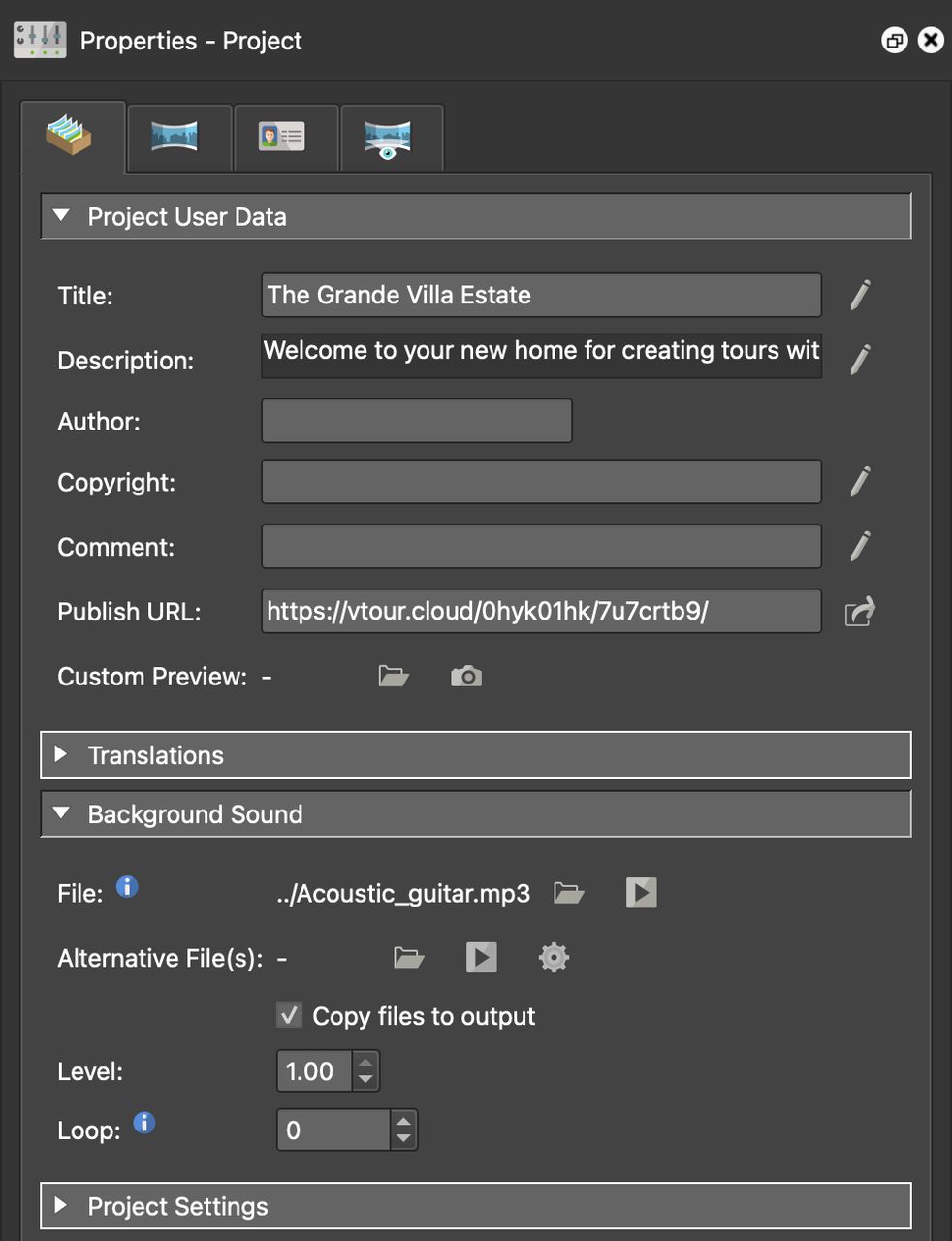Expand the Project Settings section

pos(475,1206)
